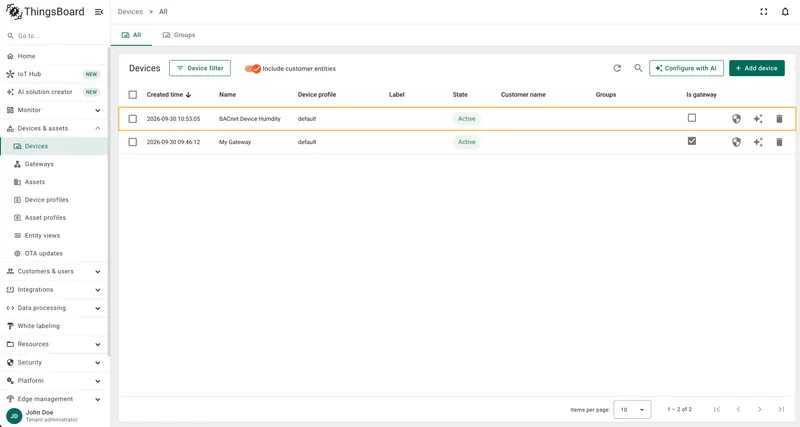Select all devices header checkbox
The image size is (800, 427).
point(133,95)
